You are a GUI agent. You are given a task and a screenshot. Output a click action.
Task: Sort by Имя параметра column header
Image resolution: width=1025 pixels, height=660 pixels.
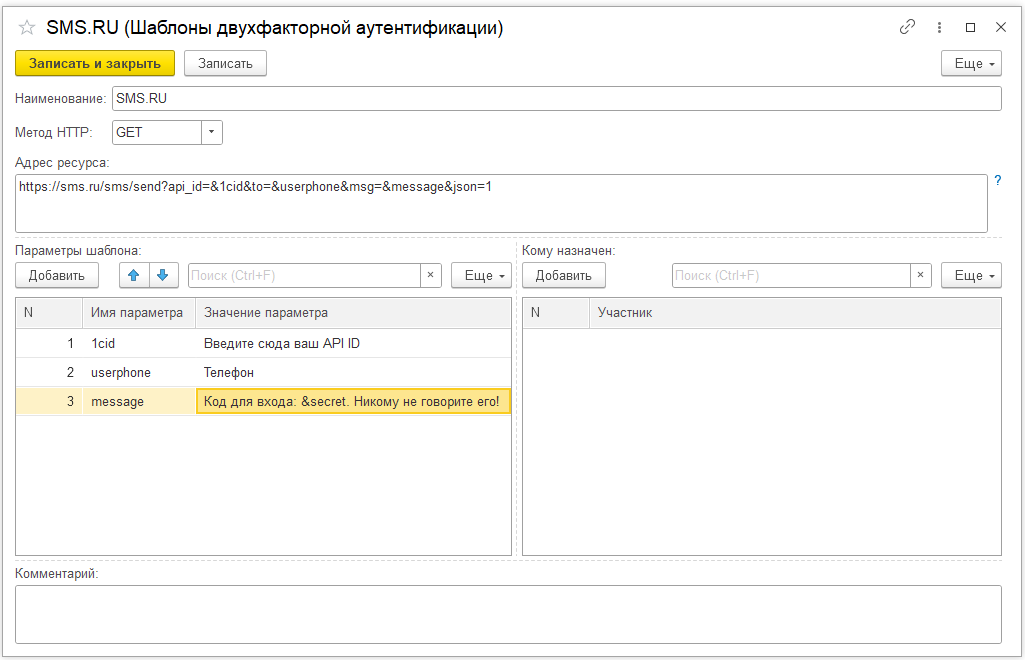[x=137, y=313]
